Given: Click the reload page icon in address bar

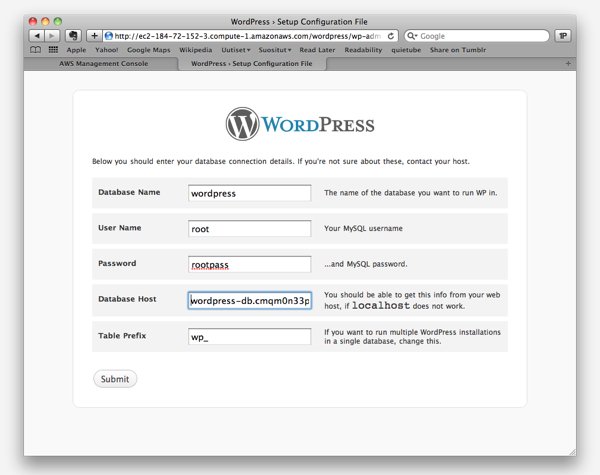Looking at the screenshot, I should point(391,35).
